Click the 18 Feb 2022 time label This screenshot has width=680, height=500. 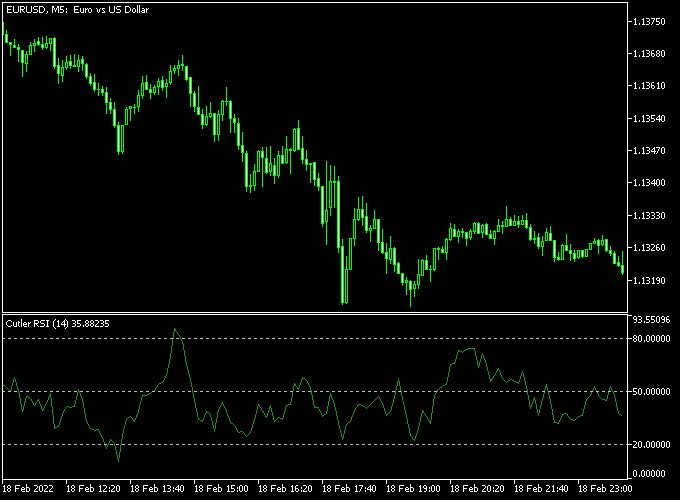point(28,489)
